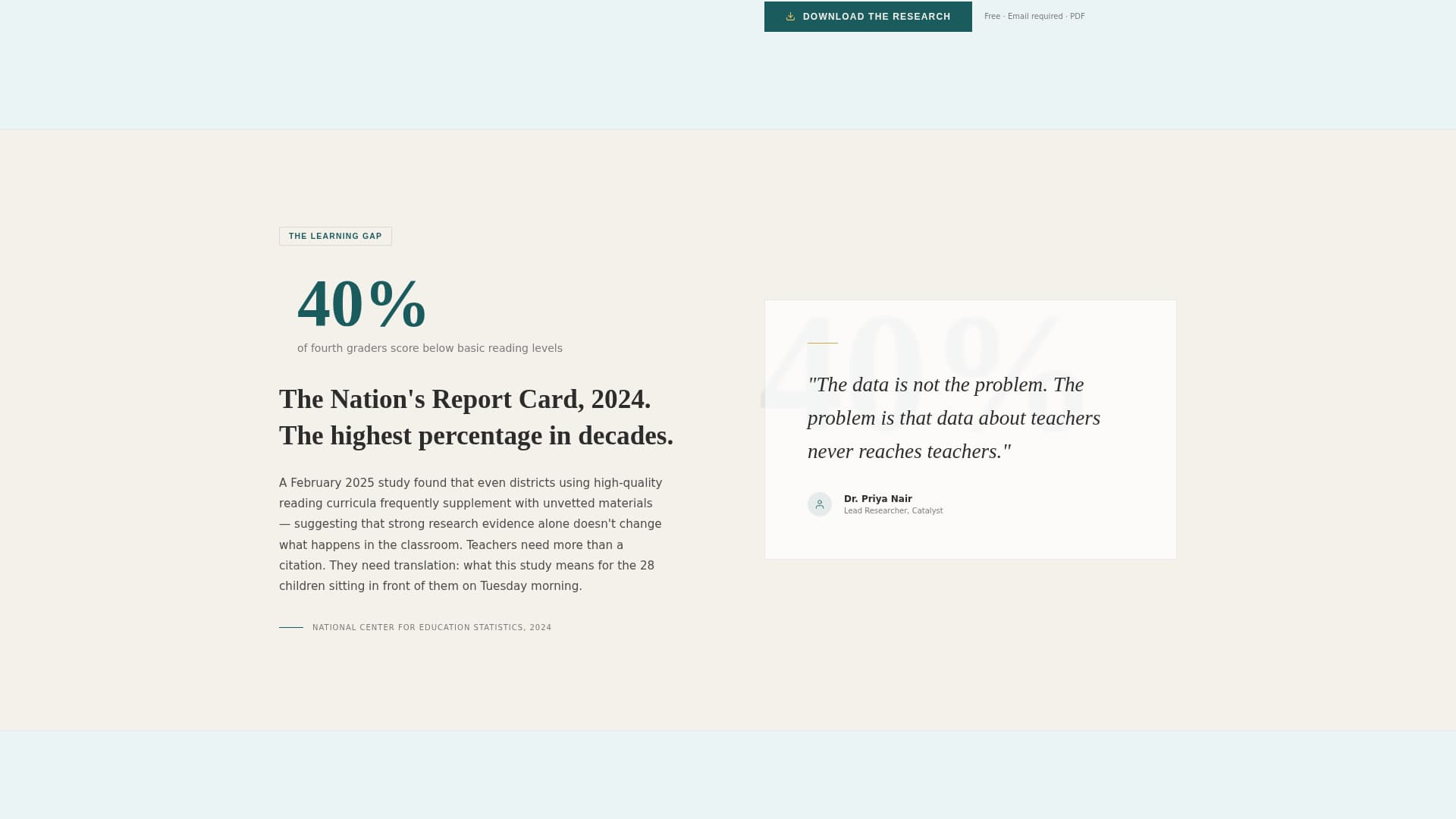
Task: Open THE LEARNING GAP section label
Action: point(335,236)
